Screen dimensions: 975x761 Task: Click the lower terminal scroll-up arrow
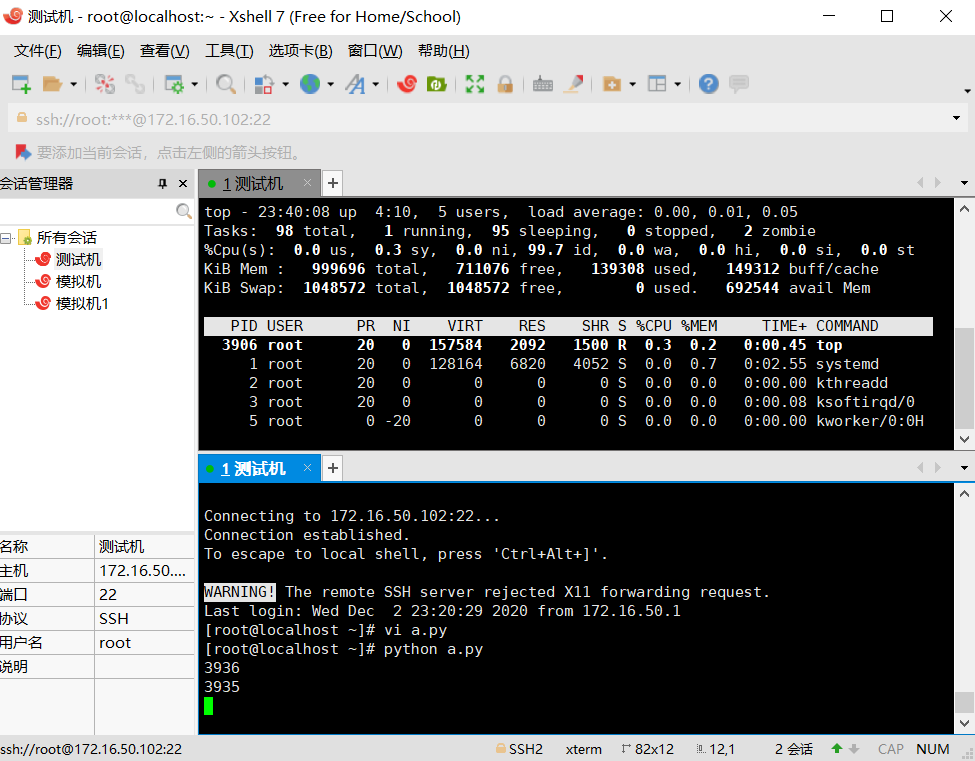coord(964,494)
